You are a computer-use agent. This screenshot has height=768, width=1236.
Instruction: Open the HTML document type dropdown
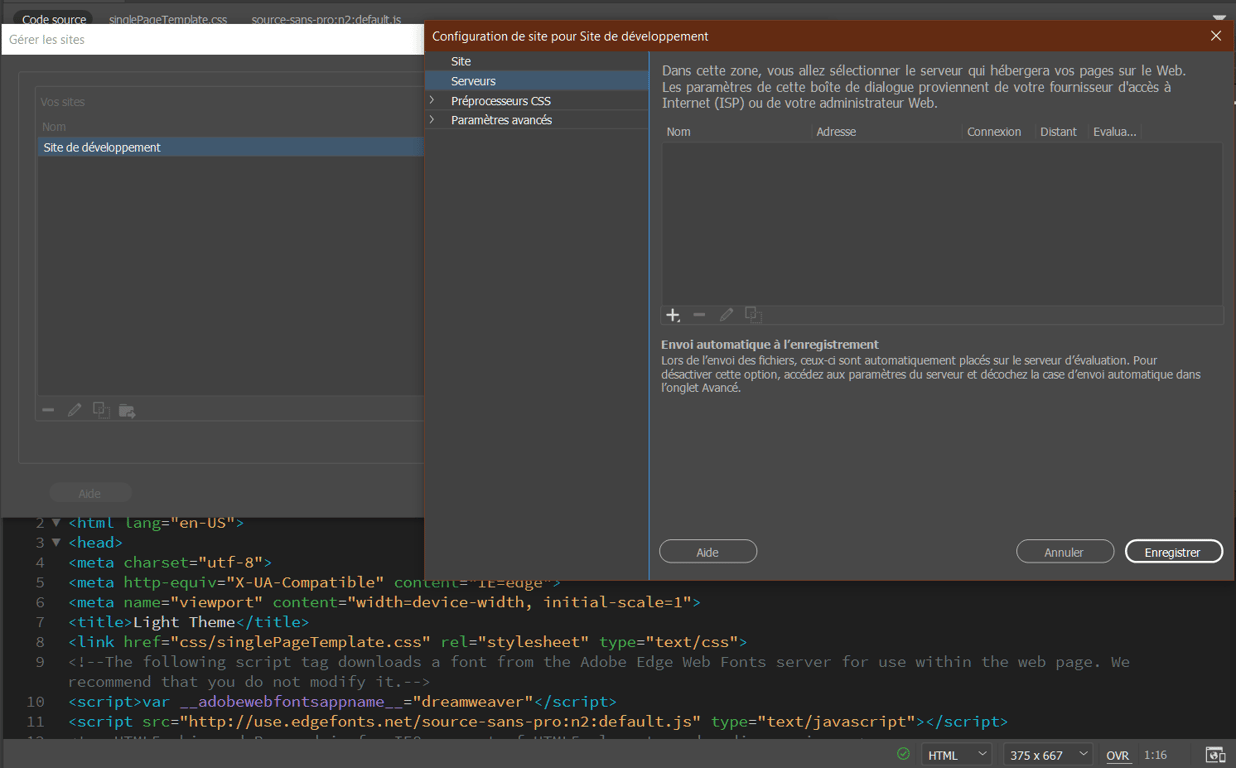[x=955, y=754]
